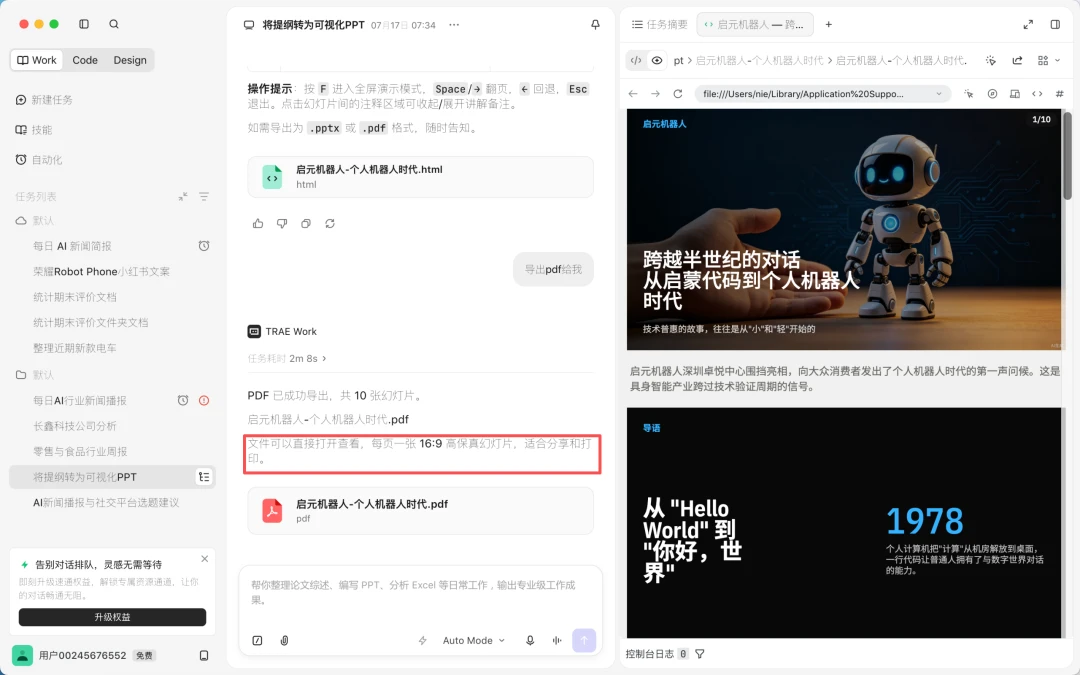This screenshot has width=1080, height=675.
Task: Switch to the eye preview view toggle
Action: 657,61
